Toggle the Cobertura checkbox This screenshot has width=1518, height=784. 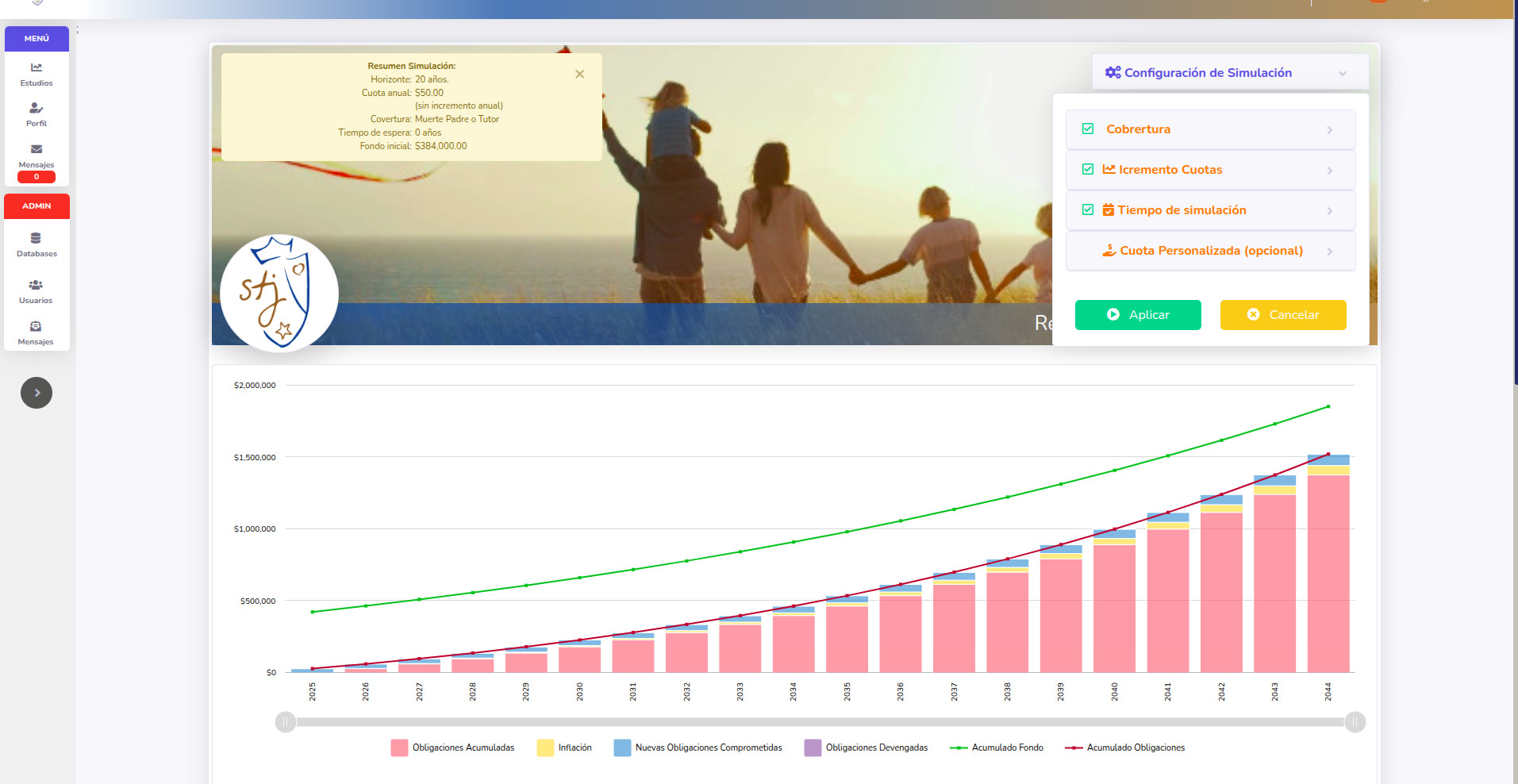(x=1088, y=129)
